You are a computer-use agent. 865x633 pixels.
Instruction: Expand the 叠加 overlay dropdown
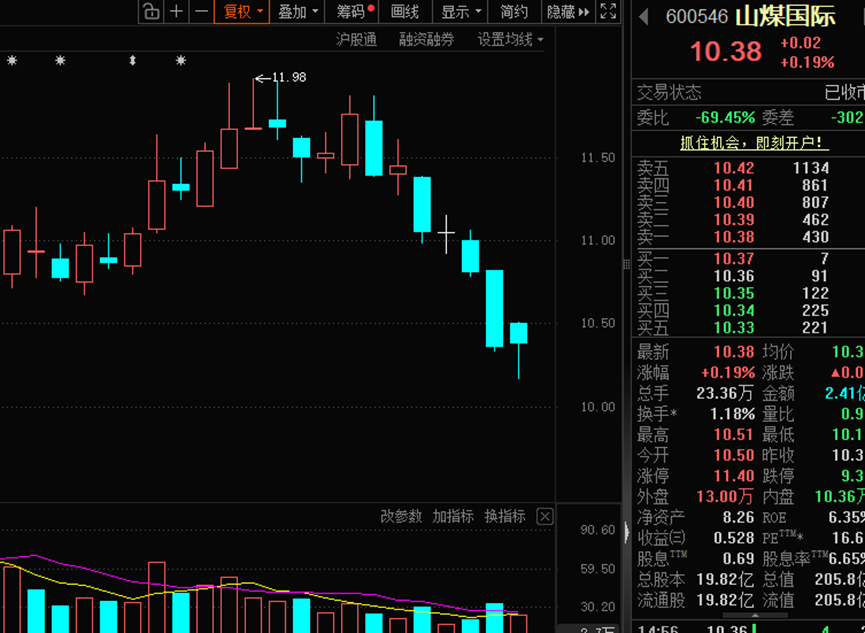[x=298, y=12]
